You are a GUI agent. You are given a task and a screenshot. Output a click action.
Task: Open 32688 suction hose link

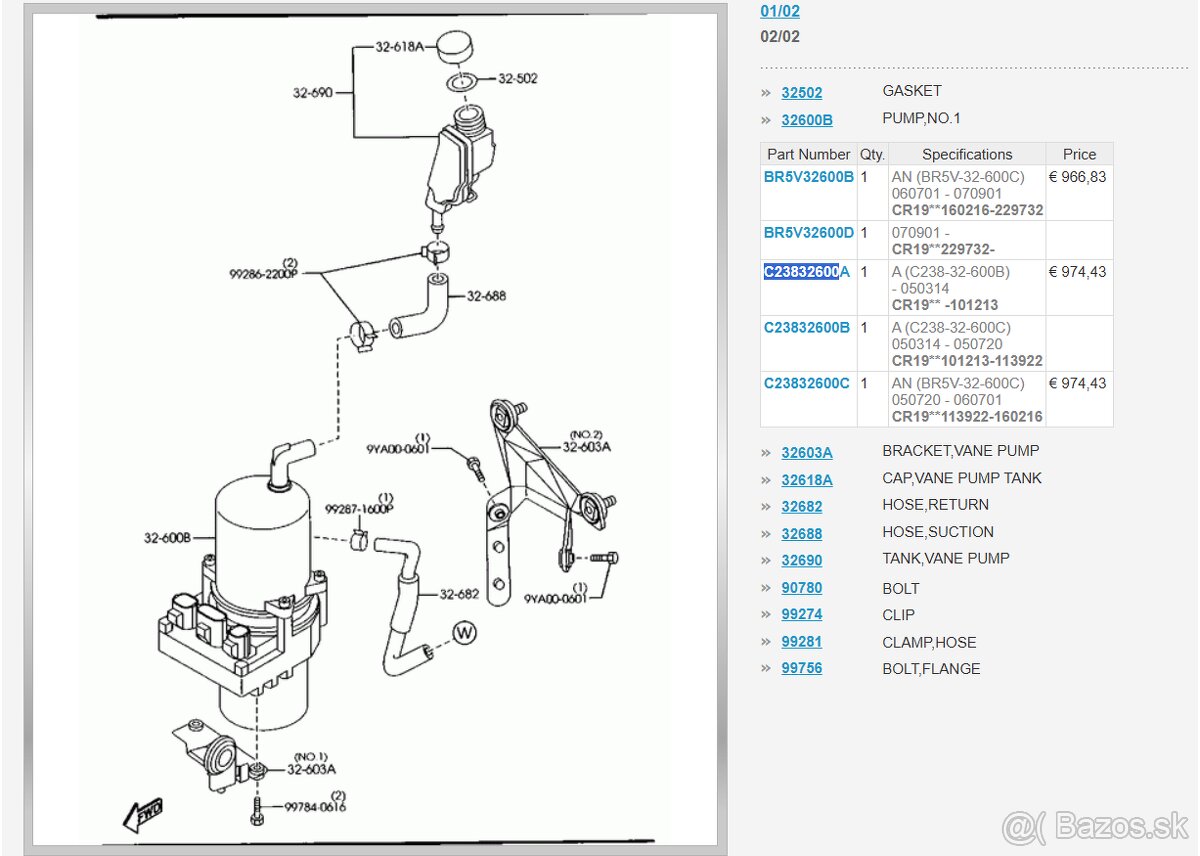click(x=801, y=534)
